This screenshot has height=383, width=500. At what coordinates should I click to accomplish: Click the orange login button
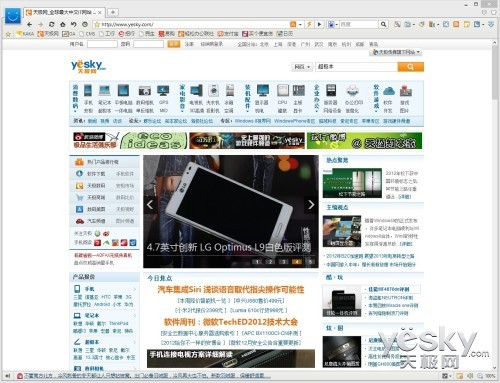click(x=174, y=44)
